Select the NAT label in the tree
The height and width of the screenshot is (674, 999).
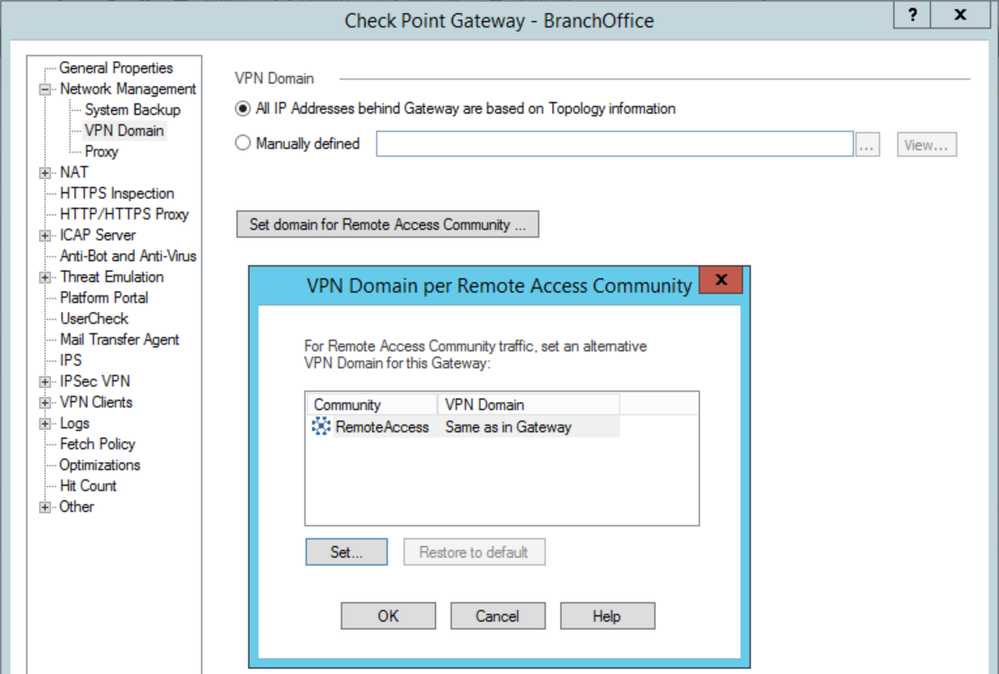tap(74, 173)
